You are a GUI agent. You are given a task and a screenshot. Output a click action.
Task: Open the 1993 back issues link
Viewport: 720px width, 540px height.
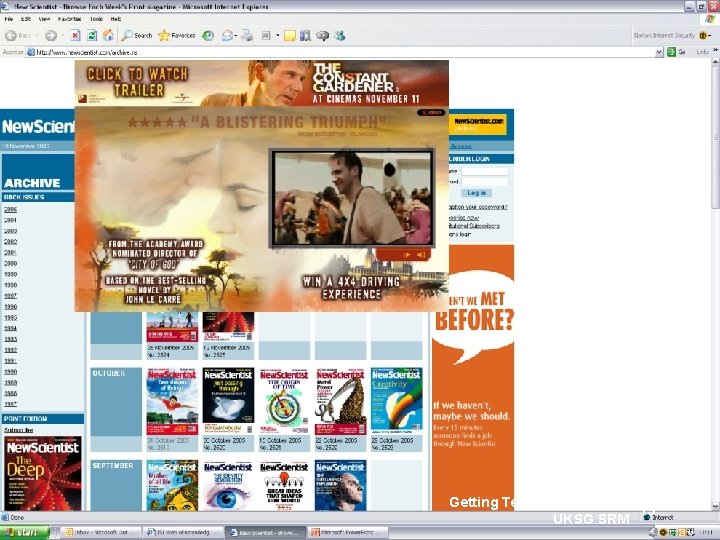coord(10,339)
